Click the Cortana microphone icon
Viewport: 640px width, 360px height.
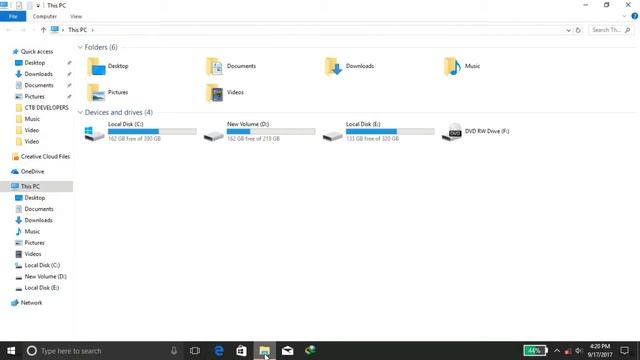coord(174,351)
